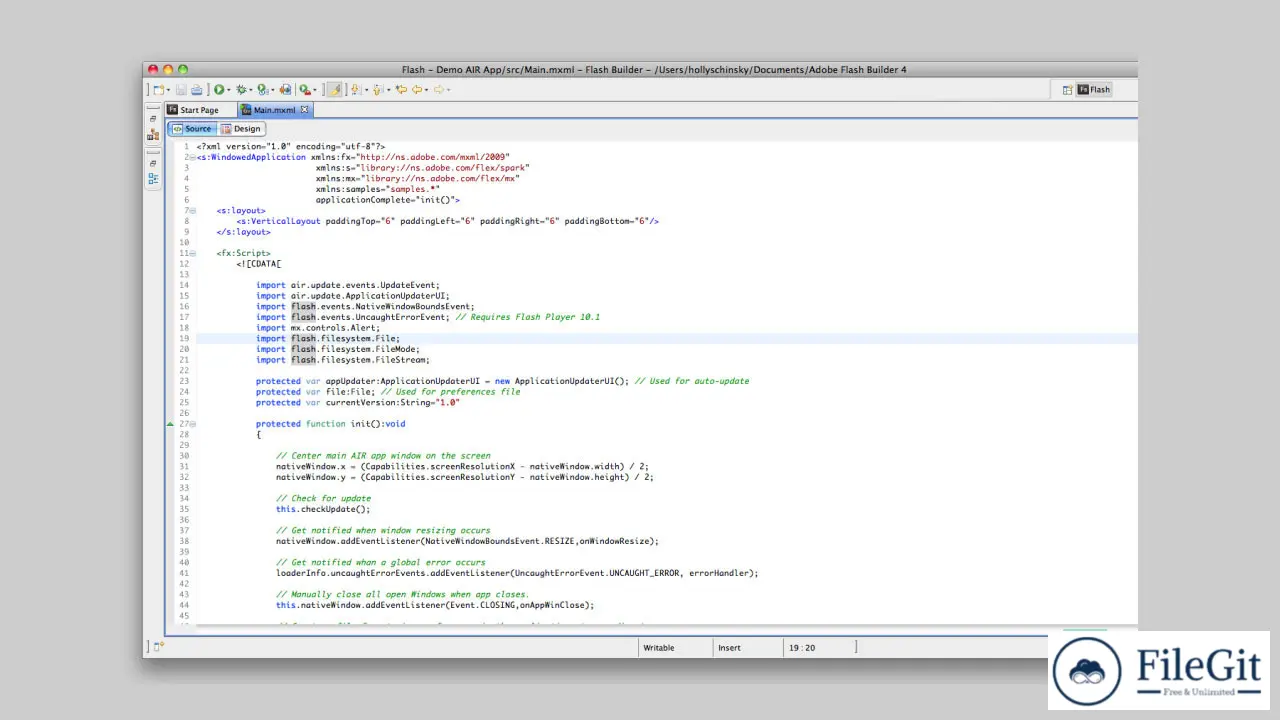
Task: Open the External Tools dropdown arrow
Action: pyautogui.click(x=315, y=90)
